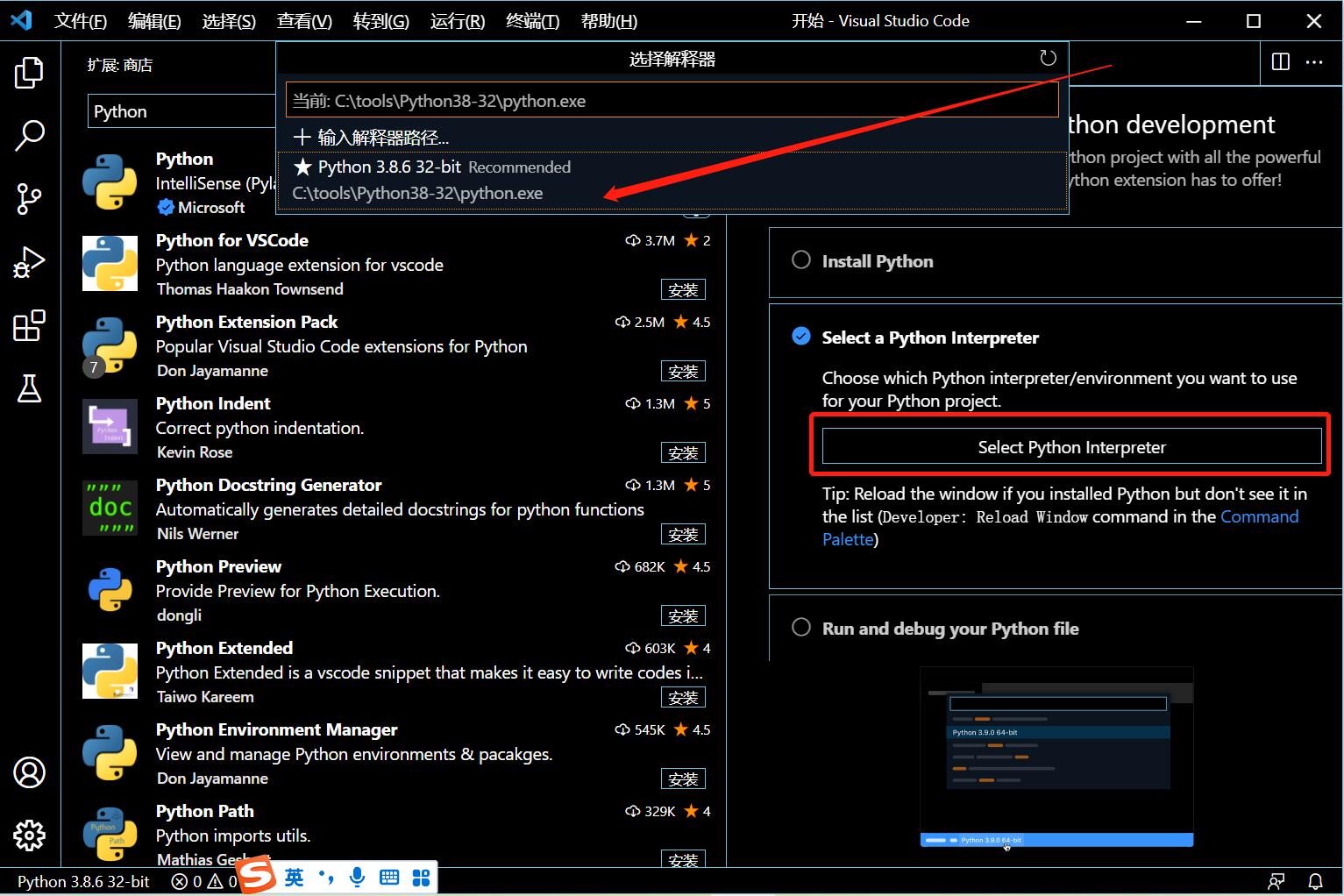
Task: Open the Source Control view
Action: (x=29, y=199)
